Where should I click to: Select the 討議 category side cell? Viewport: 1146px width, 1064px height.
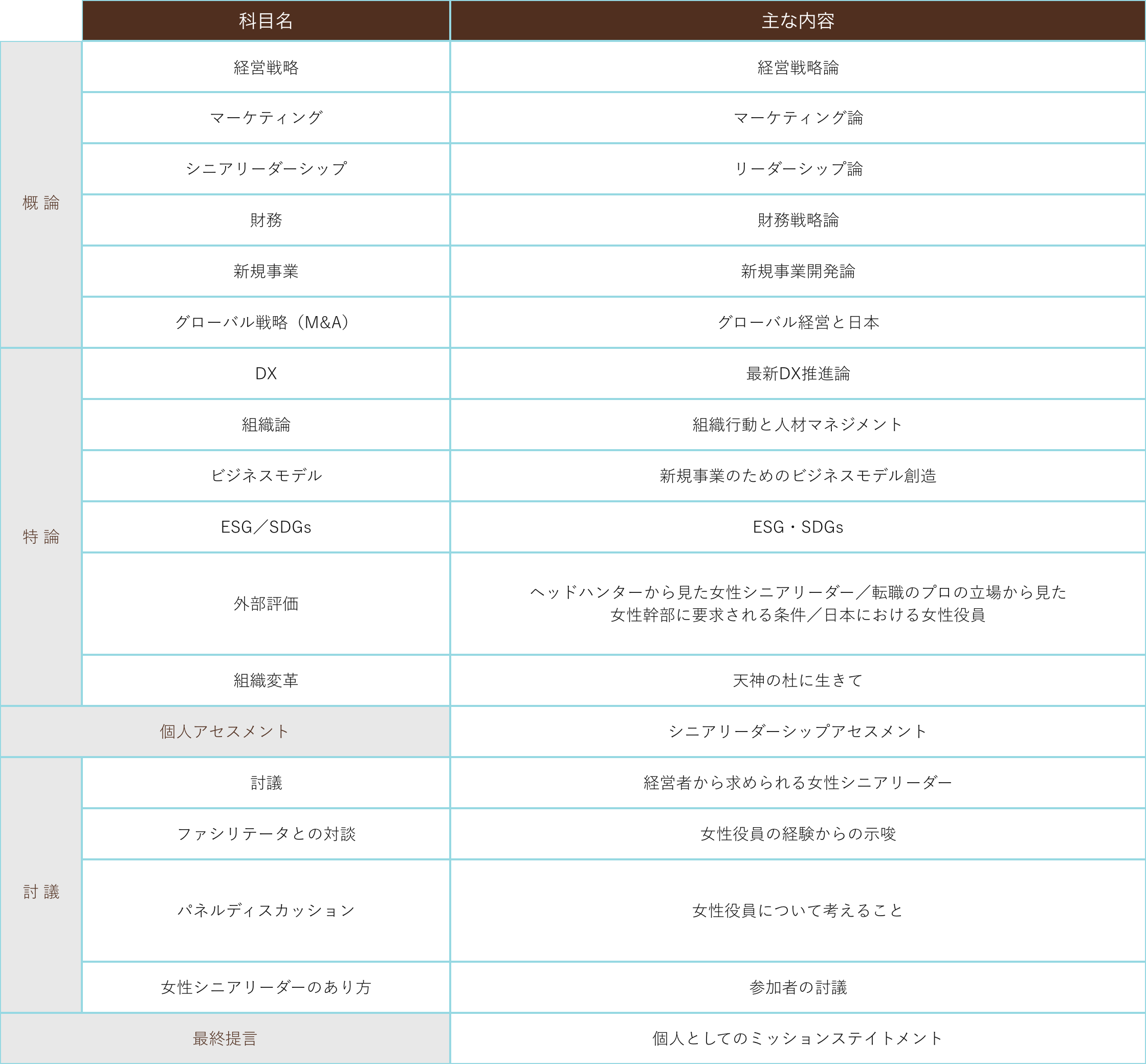point(41,892)
